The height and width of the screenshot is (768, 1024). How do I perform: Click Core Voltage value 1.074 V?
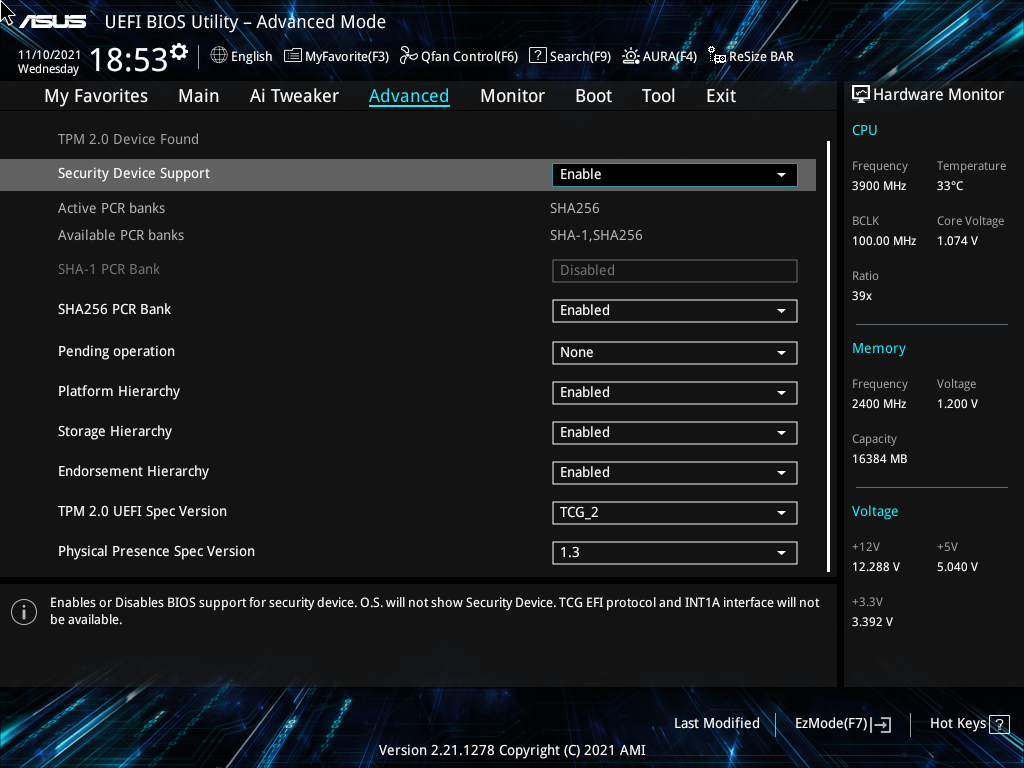tap(957, 240)
